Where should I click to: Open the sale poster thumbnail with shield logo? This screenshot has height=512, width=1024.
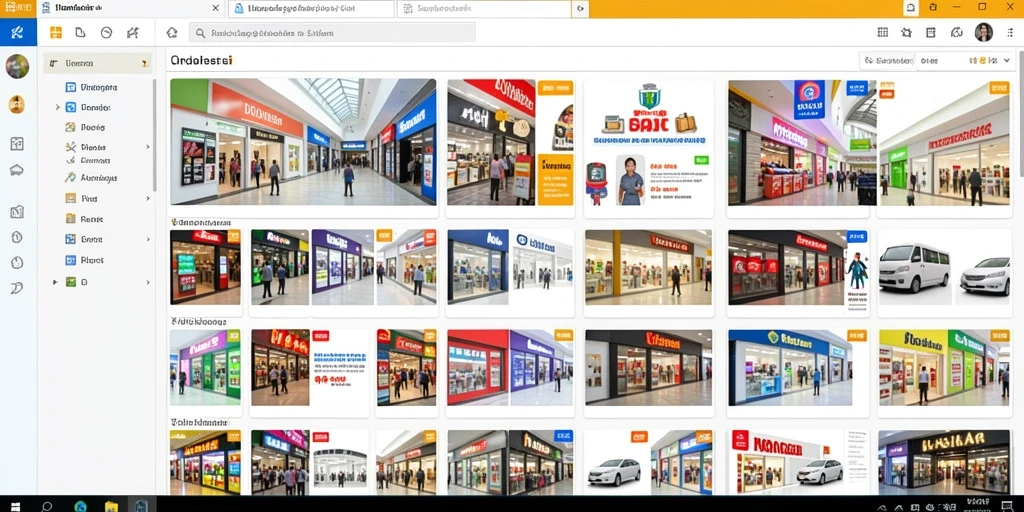click(648, 145)
